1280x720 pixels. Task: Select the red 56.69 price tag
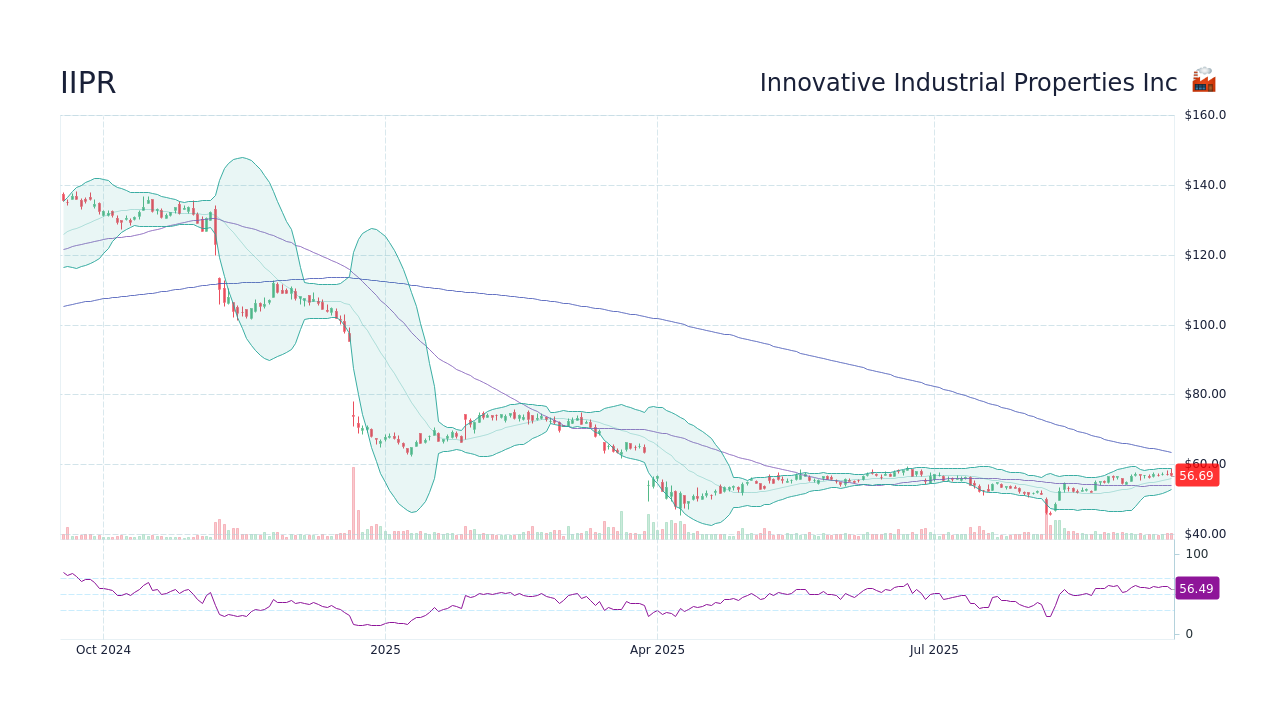pyautogui.click(x=1197, y=476)
